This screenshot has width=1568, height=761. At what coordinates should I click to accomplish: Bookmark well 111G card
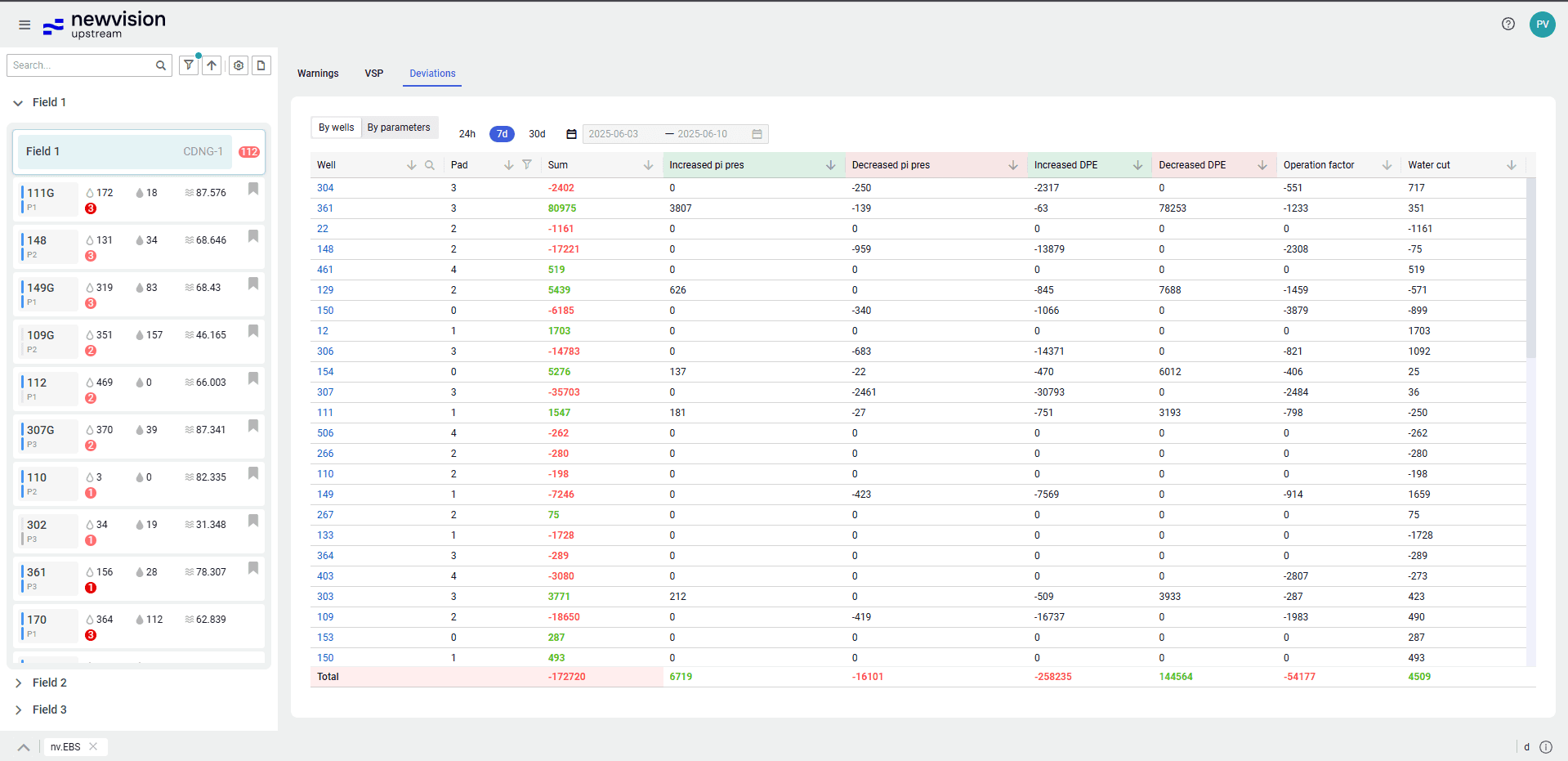pos(253,189)
